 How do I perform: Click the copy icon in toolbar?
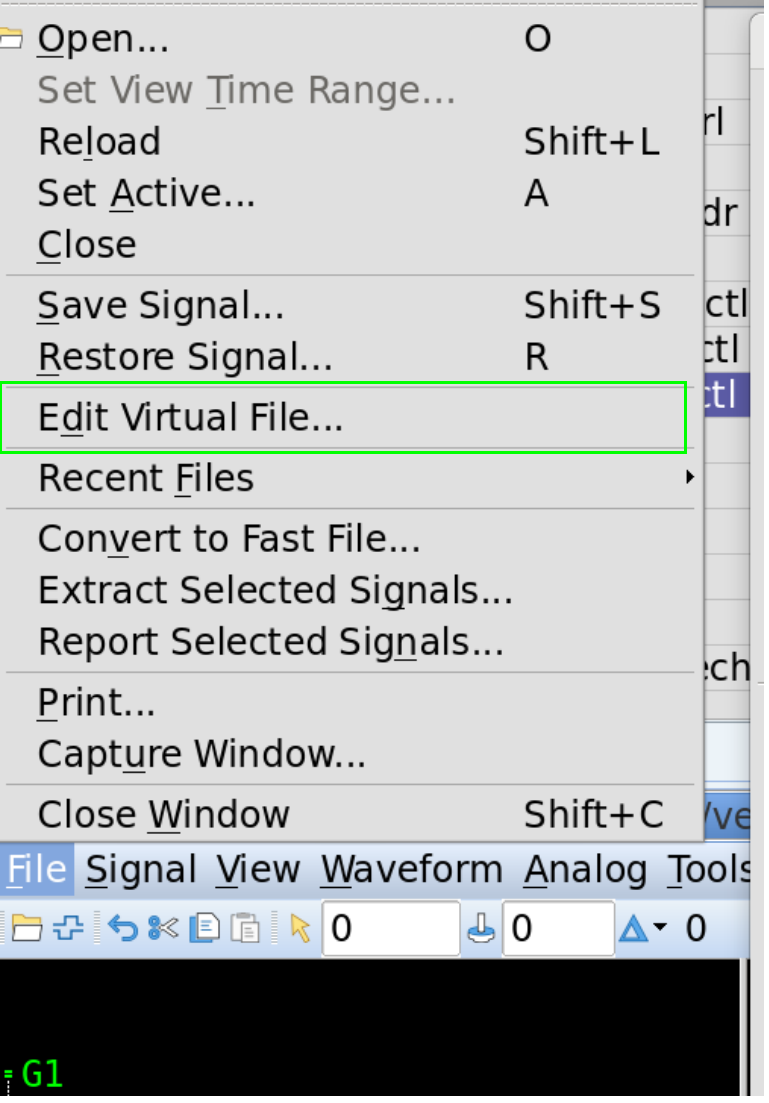(204, 929)
